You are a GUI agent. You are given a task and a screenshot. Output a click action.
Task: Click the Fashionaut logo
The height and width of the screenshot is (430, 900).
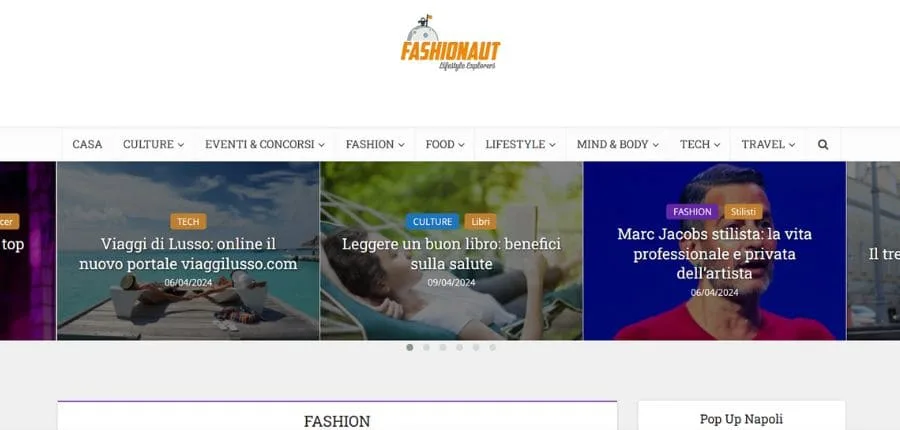450,42
